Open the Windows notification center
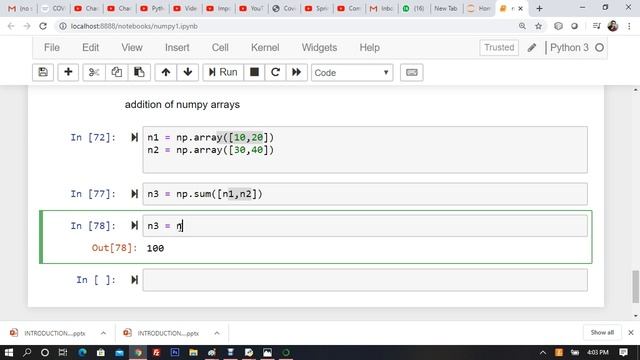 coord(623,352)
